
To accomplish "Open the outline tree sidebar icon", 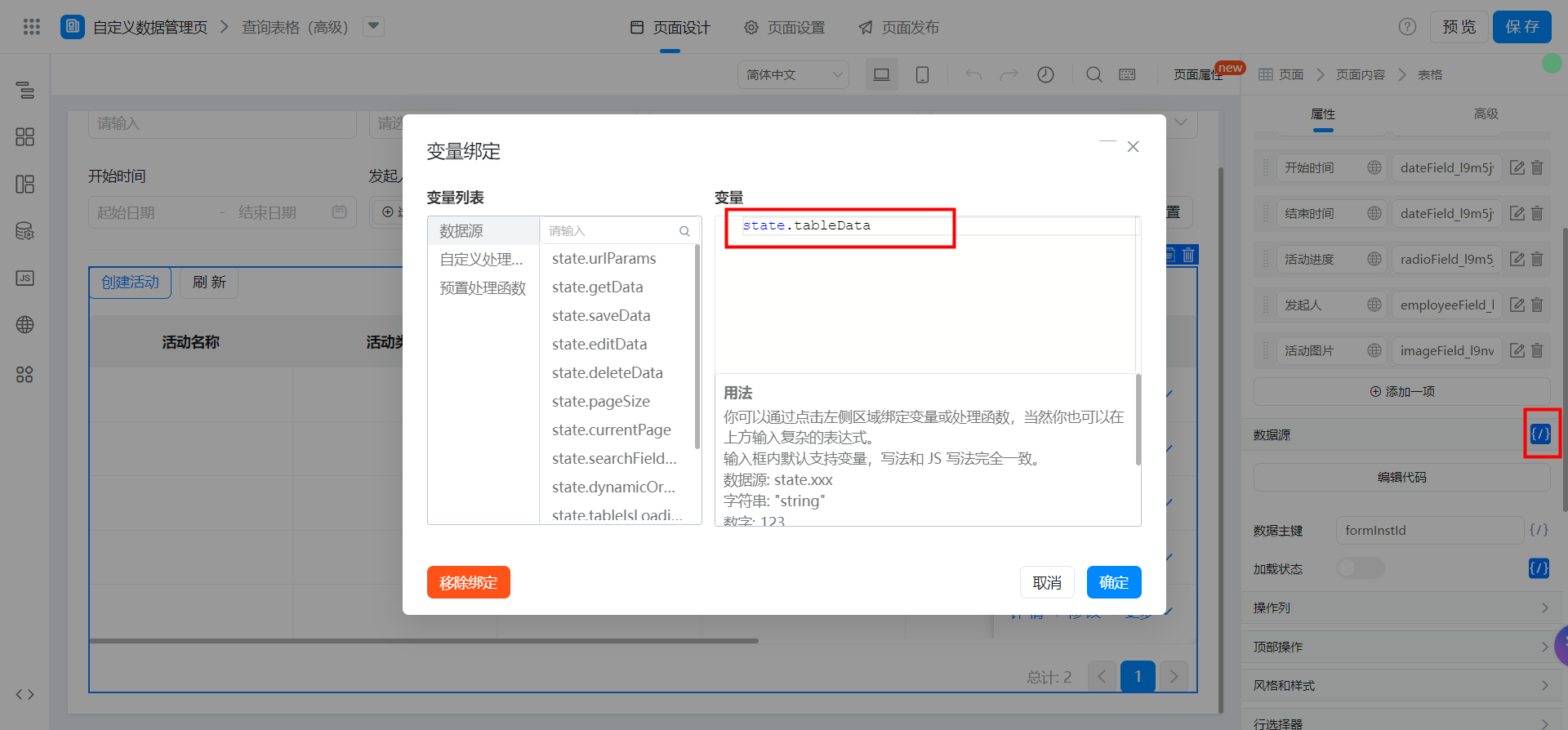I will click(x=24, y=90).
